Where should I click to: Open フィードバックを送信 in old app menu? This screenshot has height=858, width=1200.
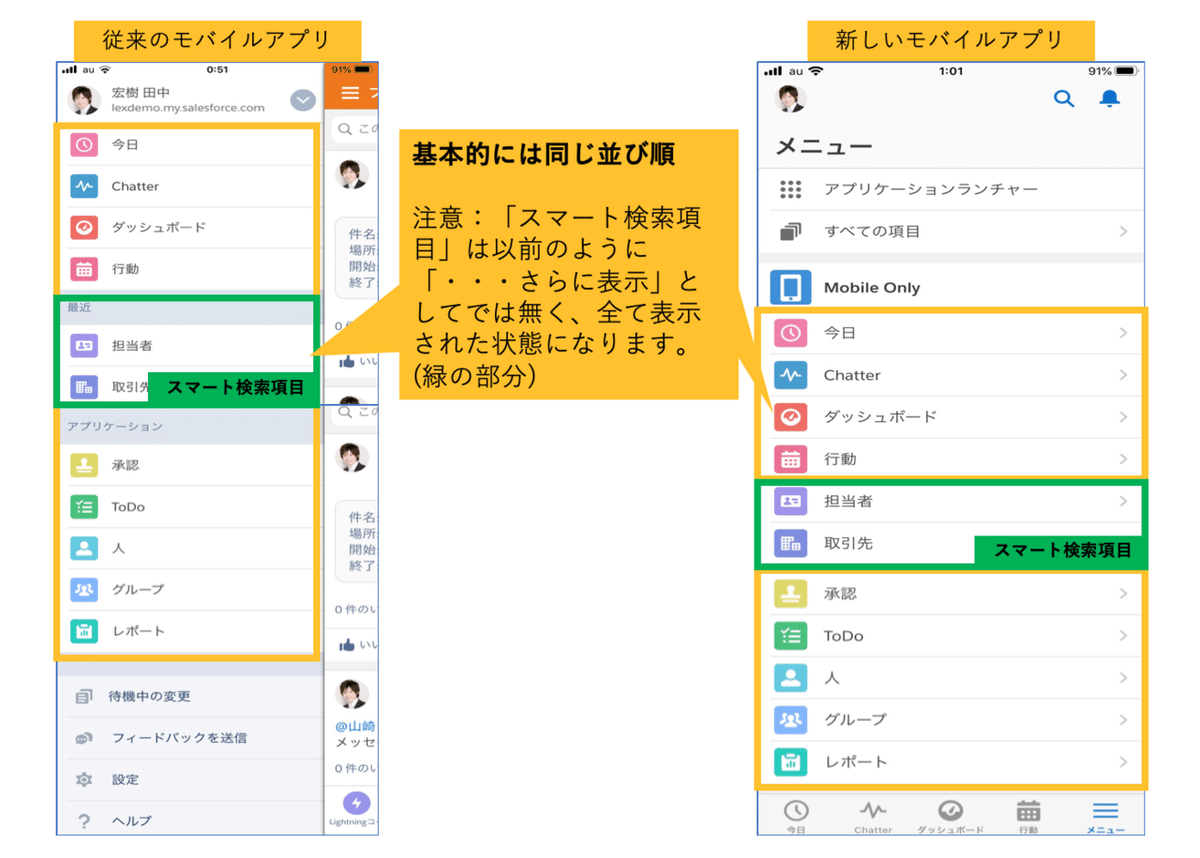(x=190, y=738)
